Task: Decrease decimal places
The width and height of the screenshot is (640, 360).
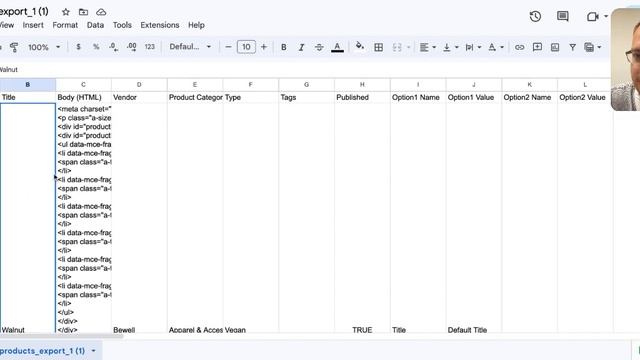Action: pyautogui.click(x=113, y=47)
